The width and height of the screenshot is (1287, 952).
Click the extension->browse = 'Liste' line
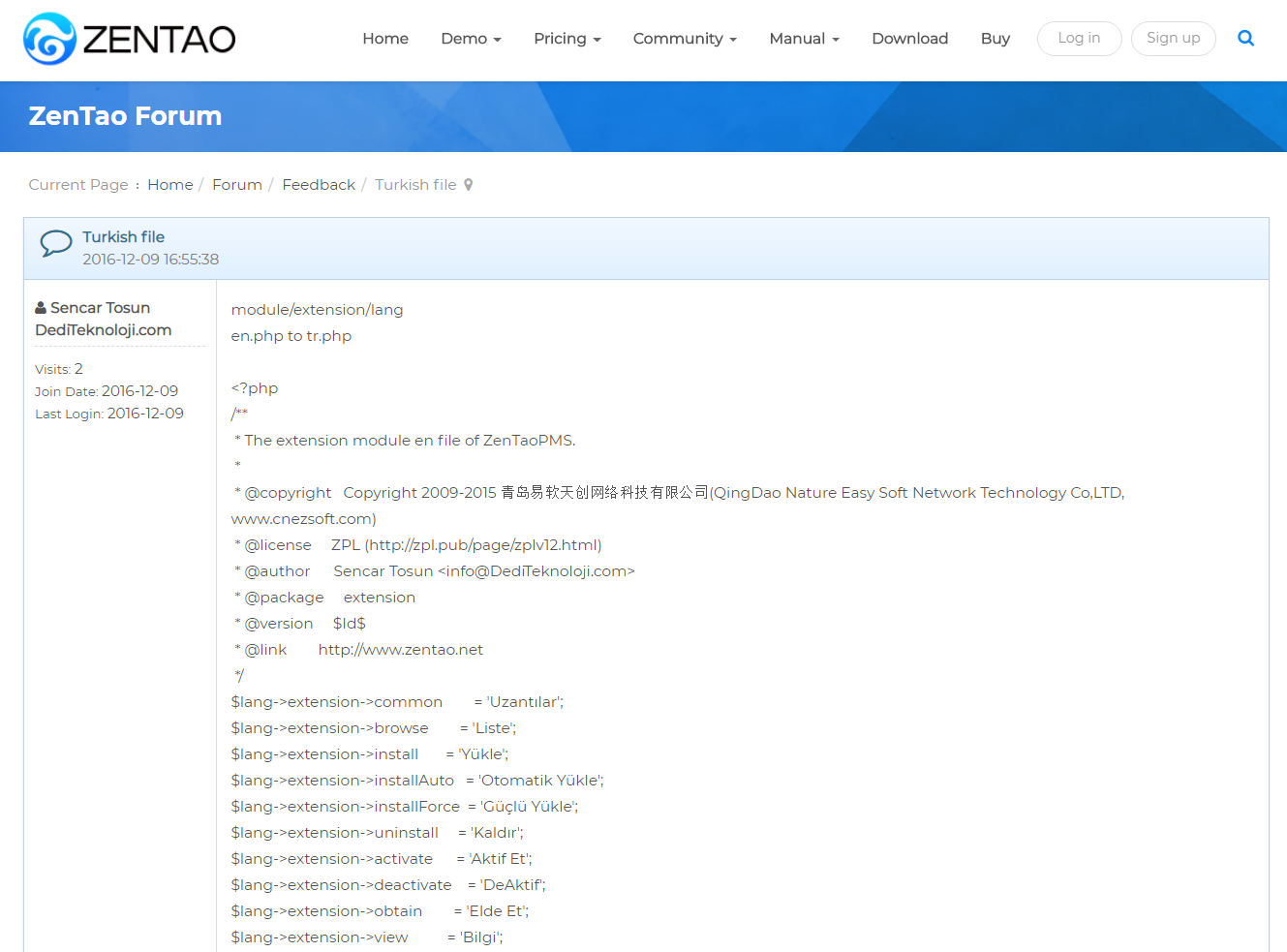(x=374, y=728)
